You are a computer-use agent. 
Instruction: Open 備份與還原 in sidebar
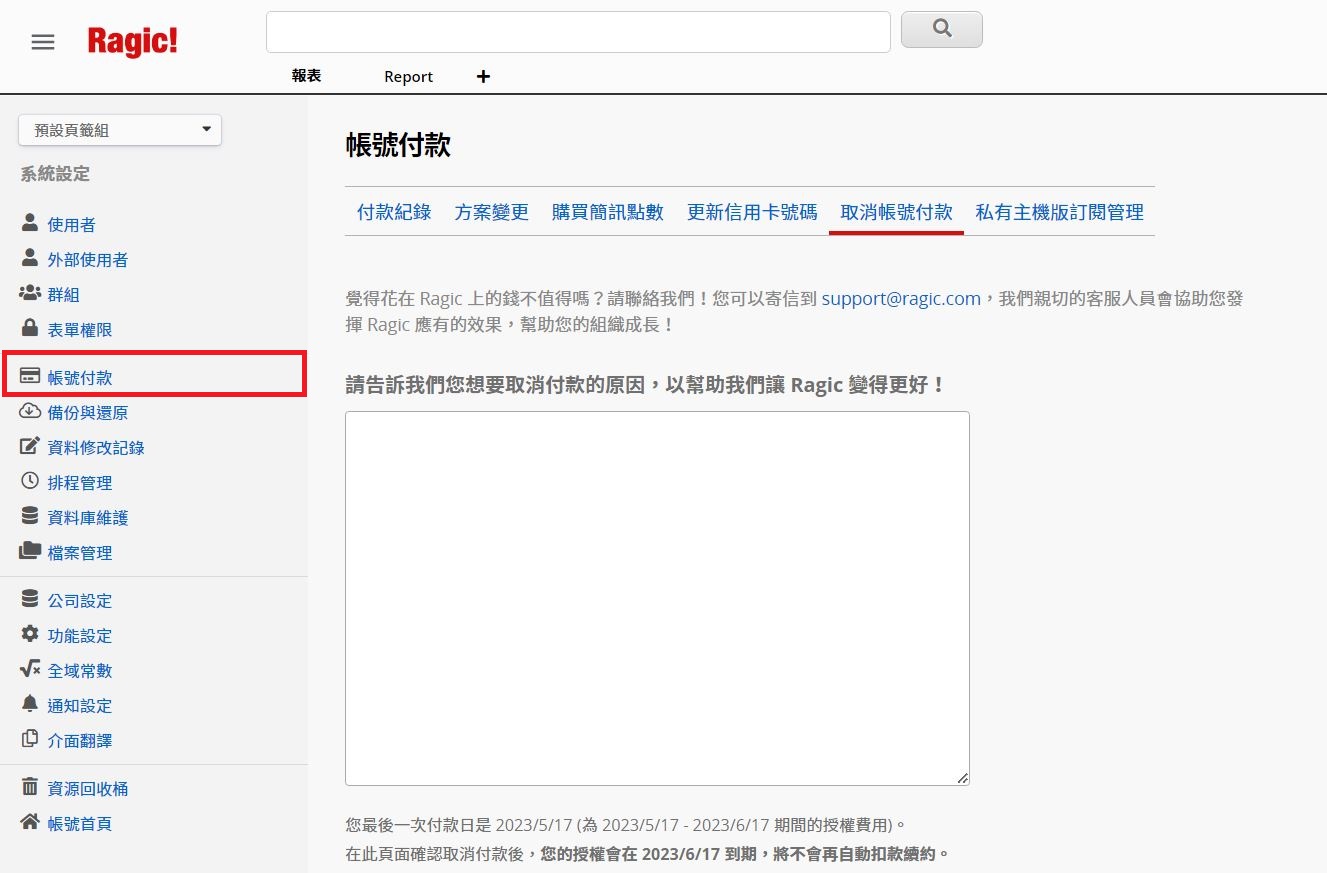tap(88, 413)
